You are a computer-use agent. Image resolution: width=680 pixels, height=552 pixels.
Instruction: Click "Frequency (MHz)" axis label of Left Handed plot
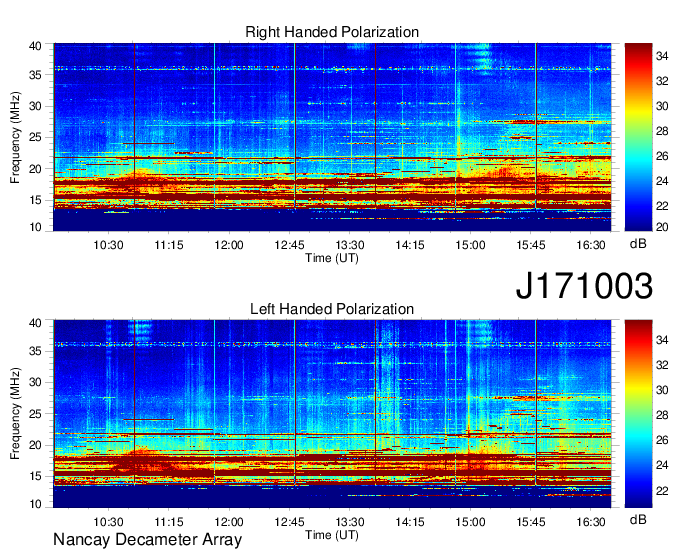tap(15, 414)
